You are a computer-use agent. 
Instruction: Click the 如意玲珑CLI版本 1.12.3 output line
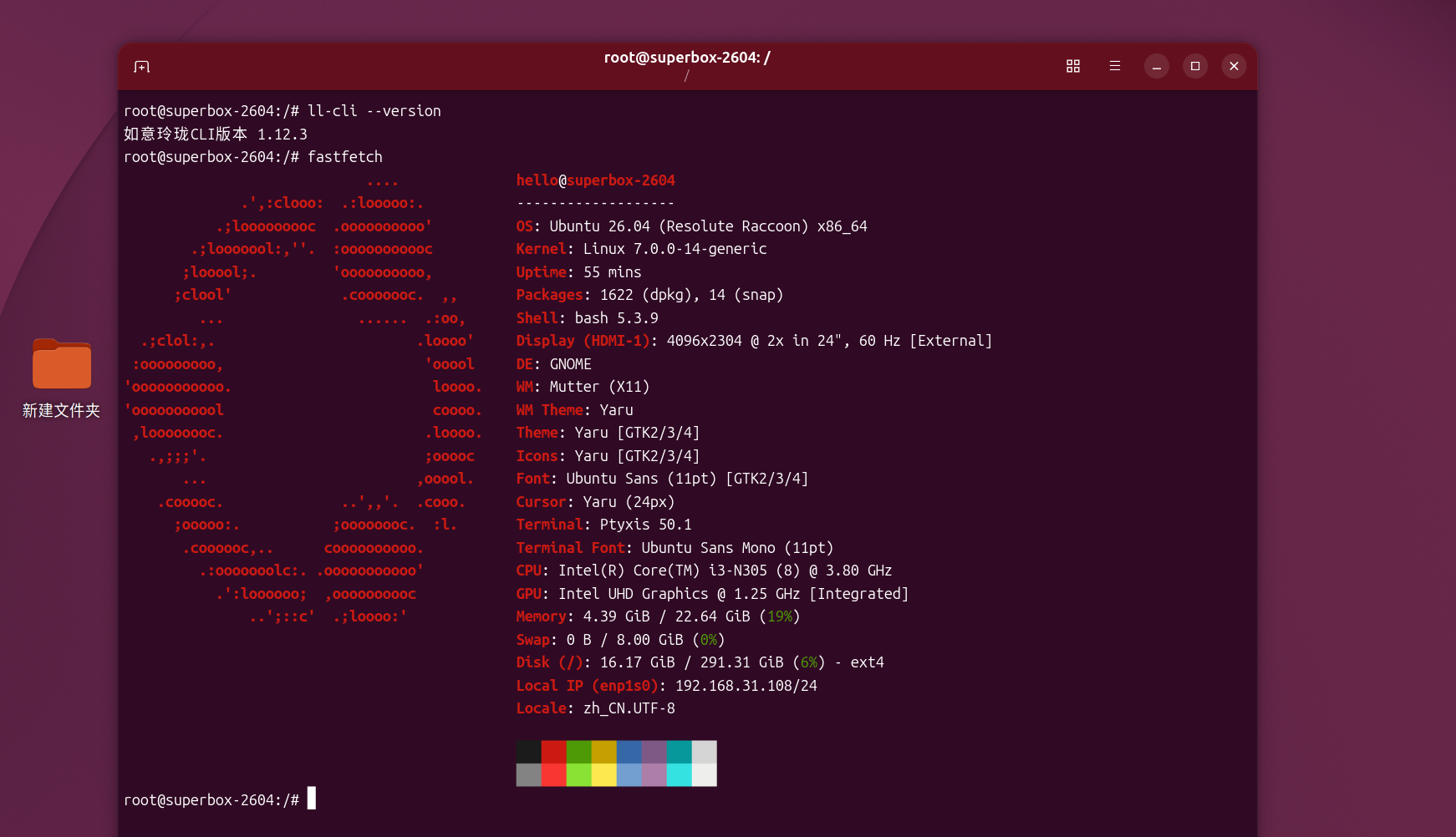pyautogui.click(x=216, y=134)
